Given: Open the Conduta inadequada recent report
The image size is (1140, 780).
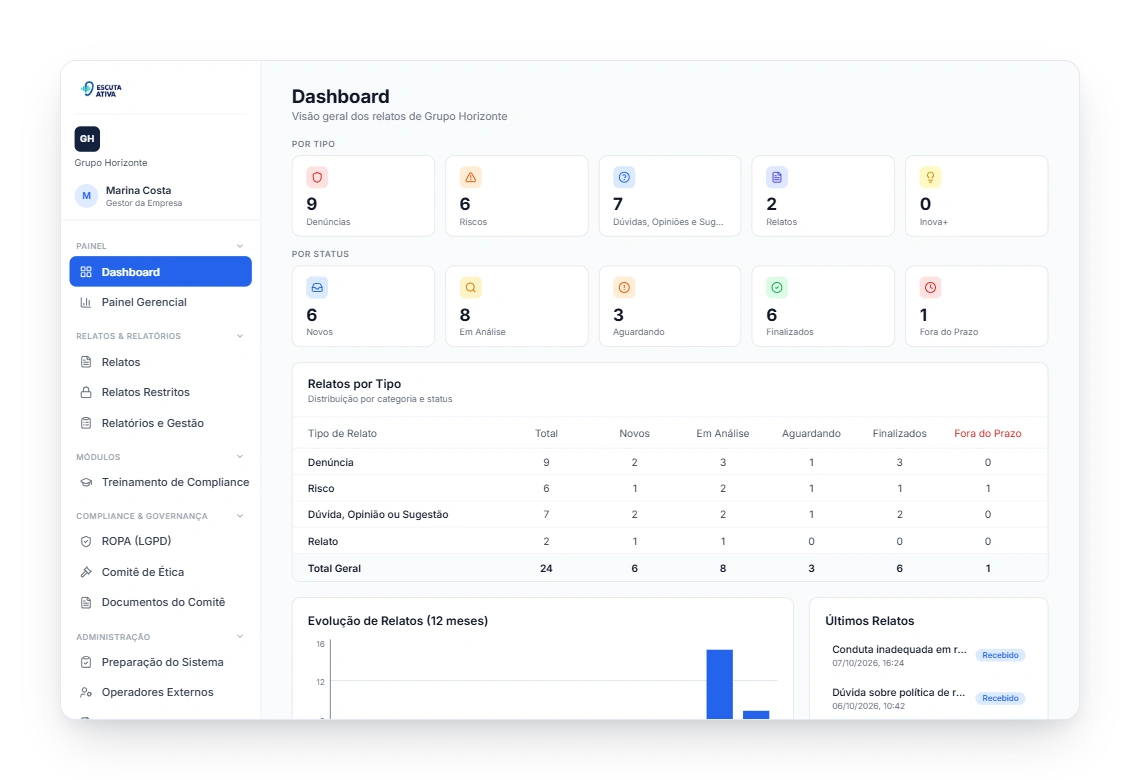Looking at the screenshot, I should click(x=928, y=656).
